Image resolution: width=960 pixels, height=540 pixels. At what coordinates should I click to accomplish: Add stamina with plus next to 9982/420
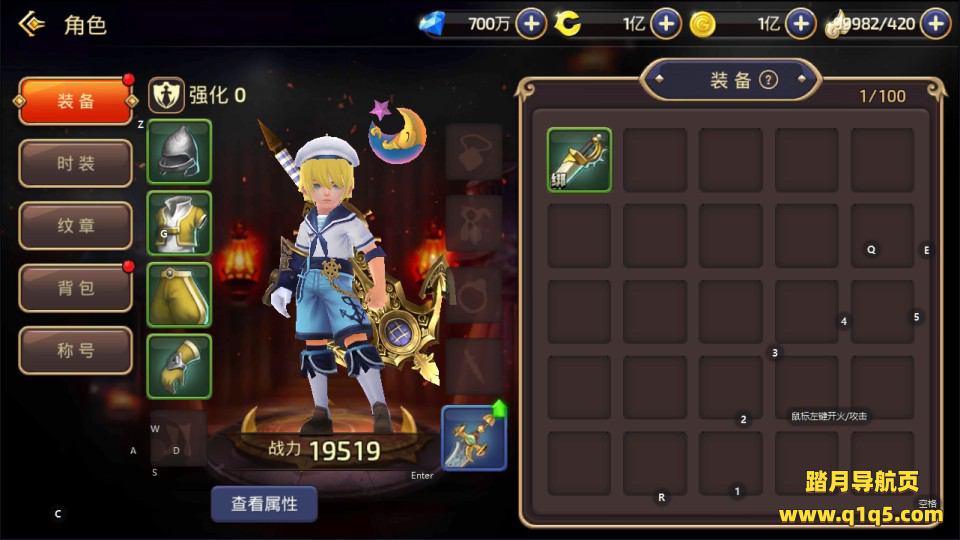[936, 24]
